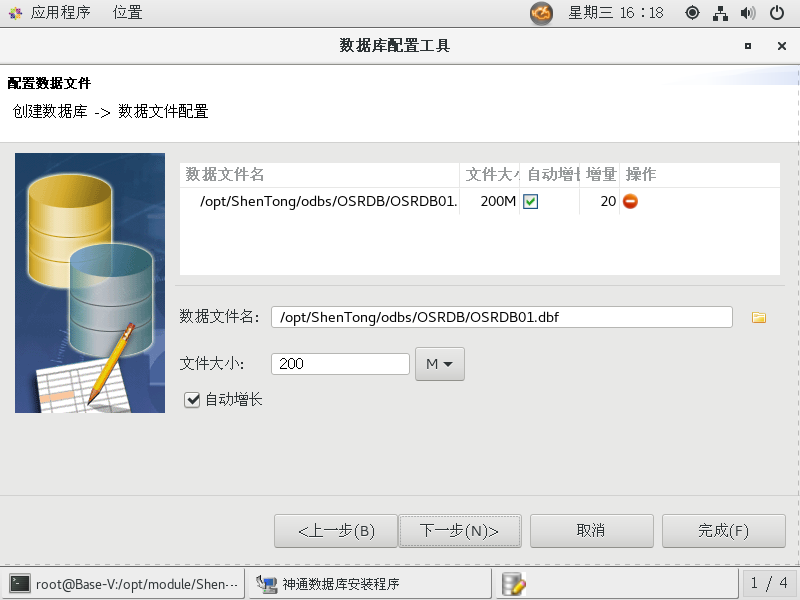The image size is (800, 600).
Task: Toggle auto-grow checkbox in the table row
Action: [x=531, y=201]
